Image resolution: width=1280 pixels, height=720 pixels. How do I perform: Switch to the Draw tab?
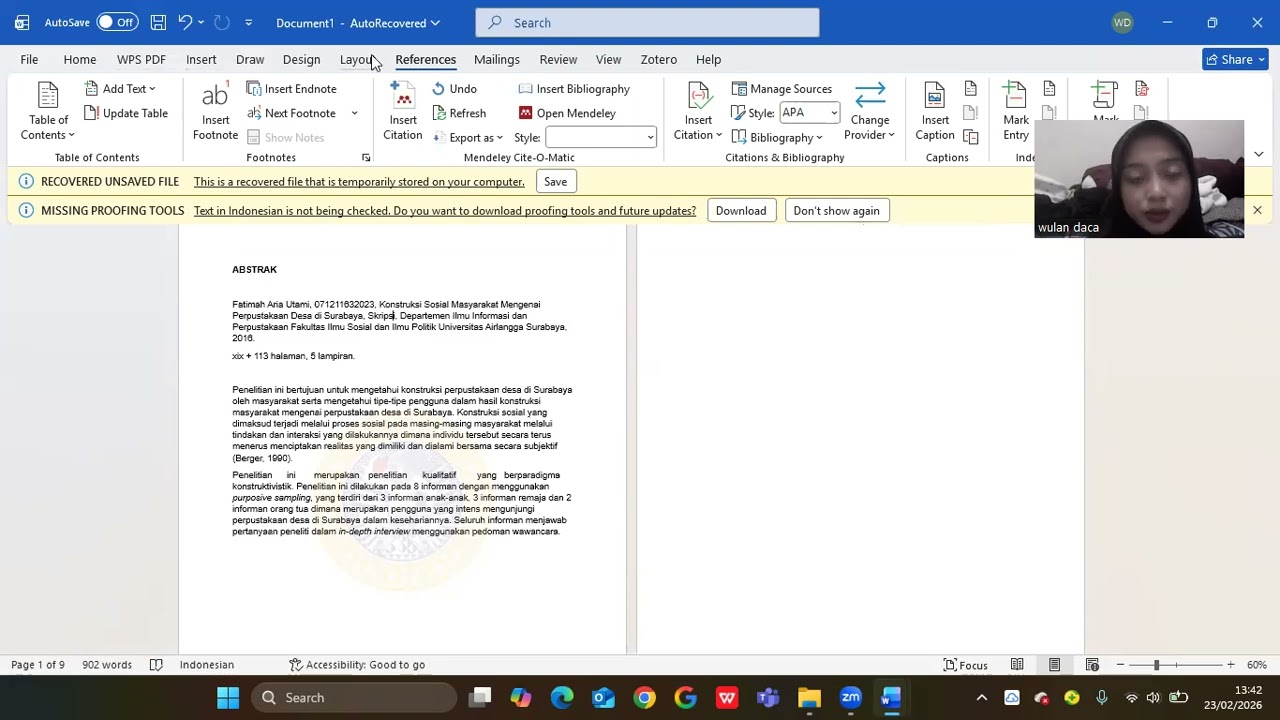250,59
